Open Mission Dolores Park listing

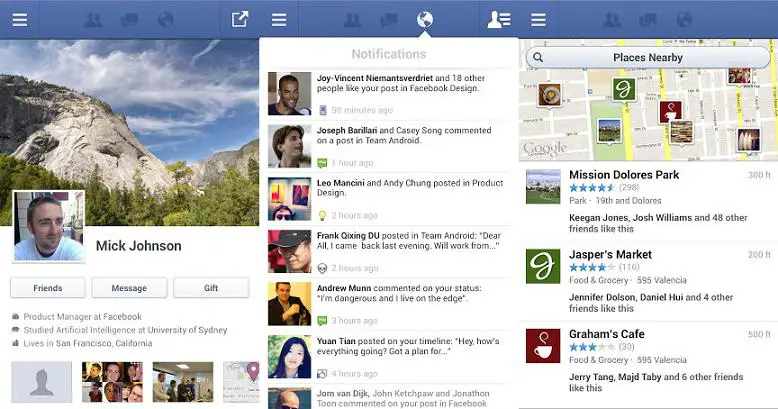(648, 202)
